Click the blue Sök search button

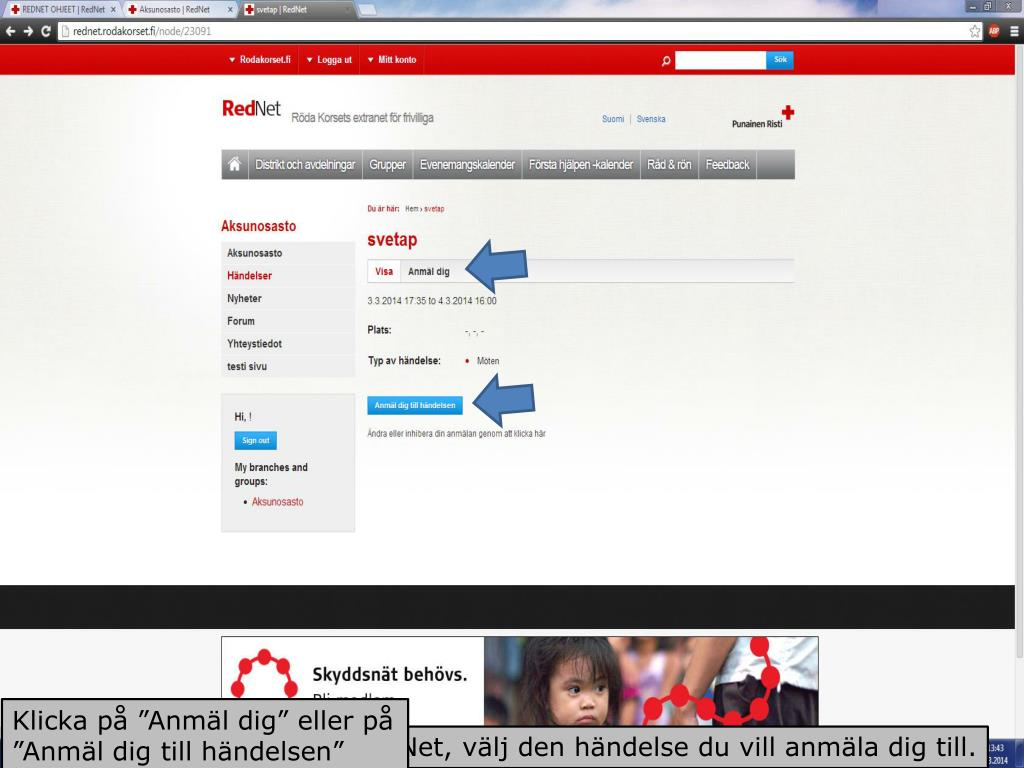[x=780, y=60]
